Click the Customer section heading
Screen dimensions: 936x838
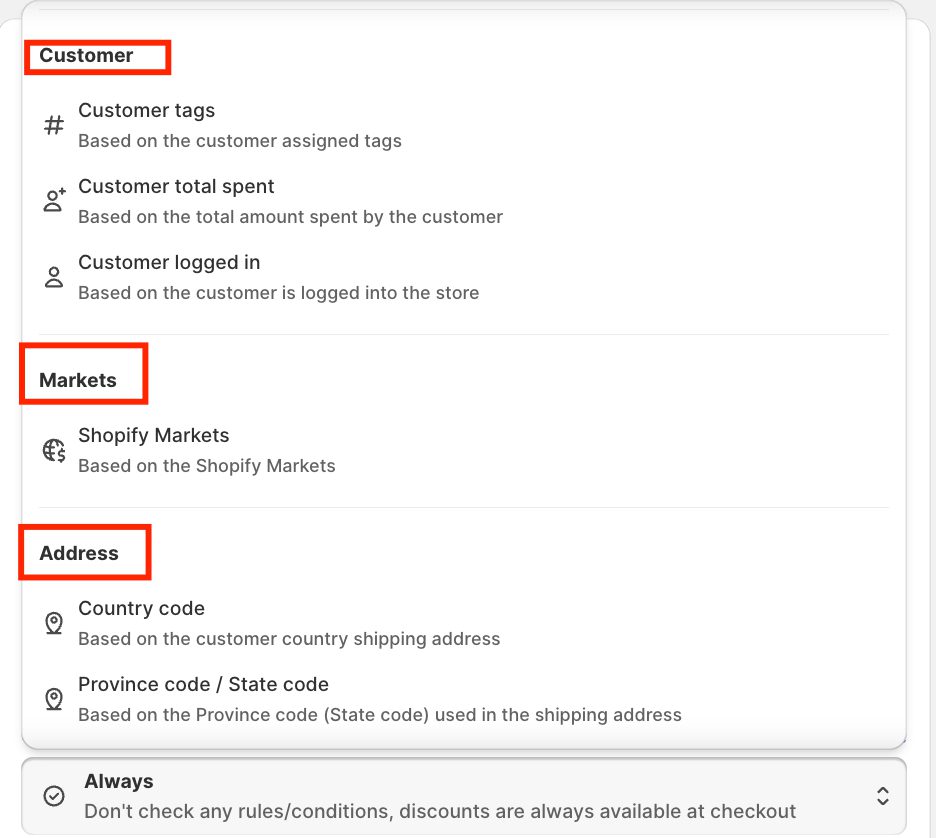(x=86, y=56)
